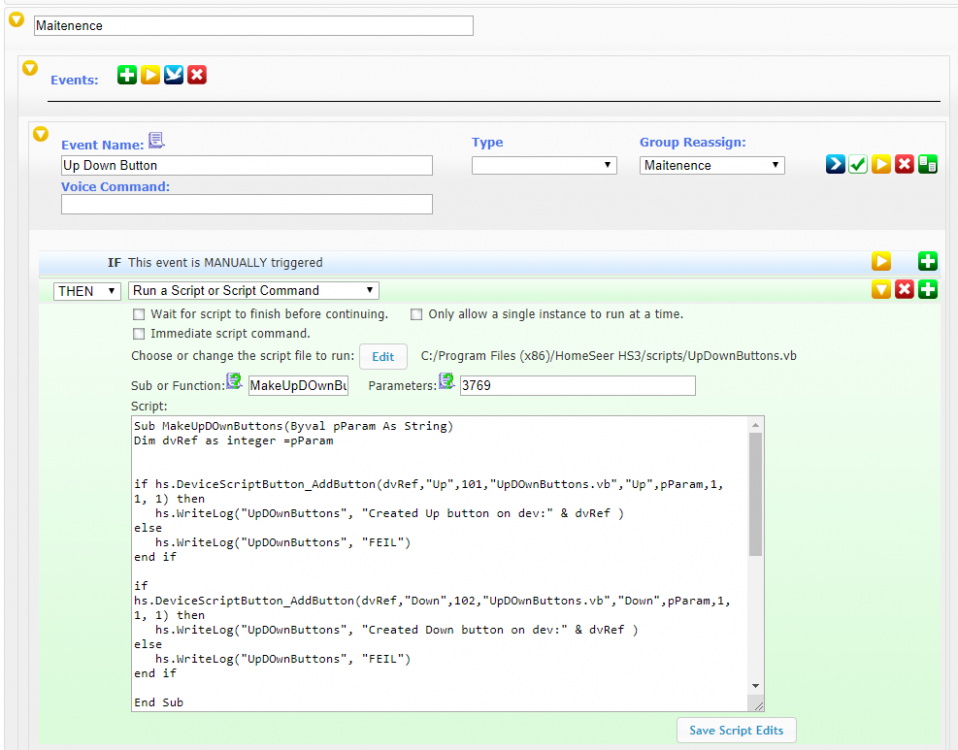Viewport: 958px width, 750px height.
Task: Click the yellow run icon in Up Down Button event row
Action: pyautogui.click(x=881, y=165)
